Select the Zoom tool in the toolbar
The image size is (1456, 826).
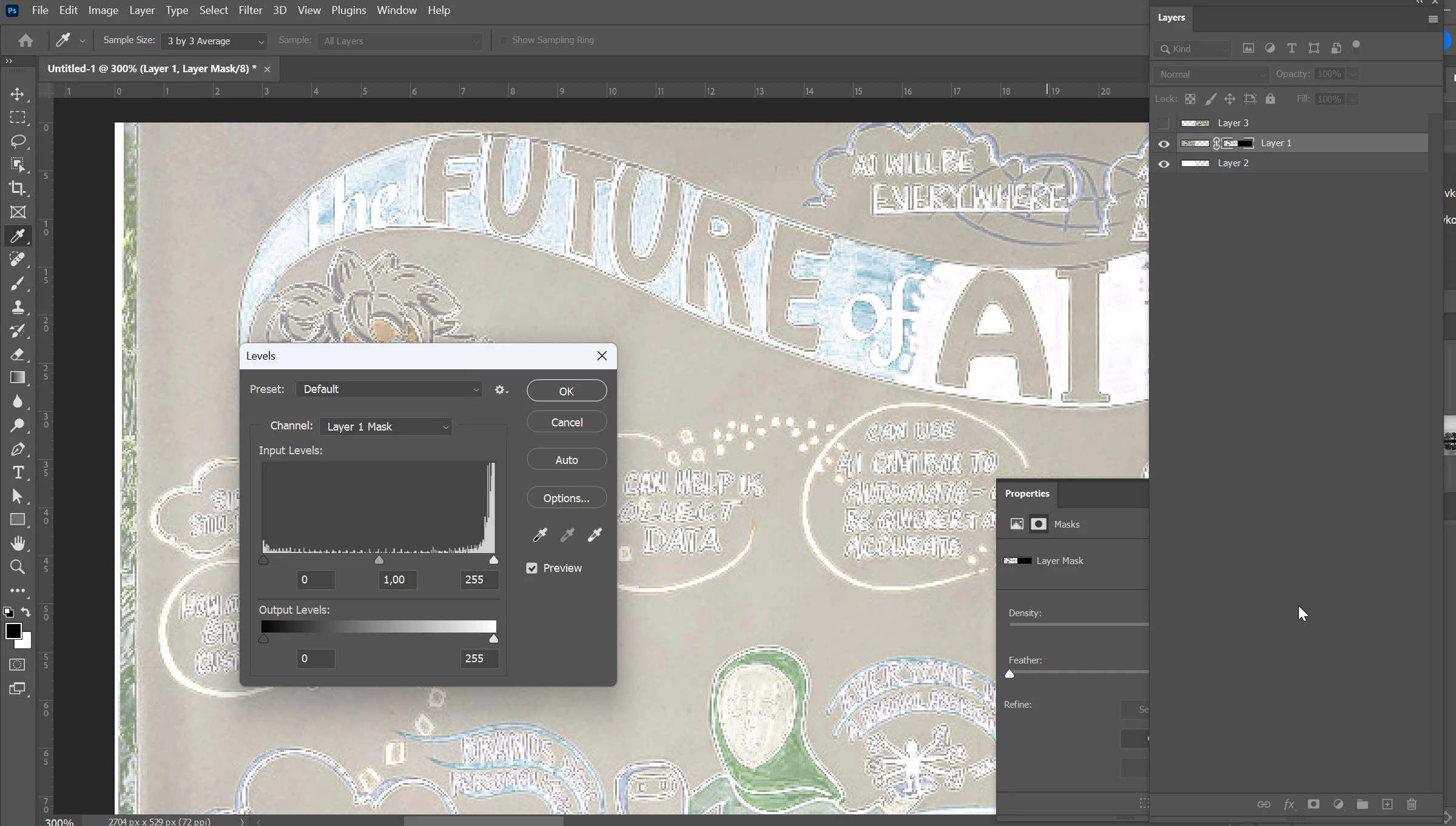point(17,567)
